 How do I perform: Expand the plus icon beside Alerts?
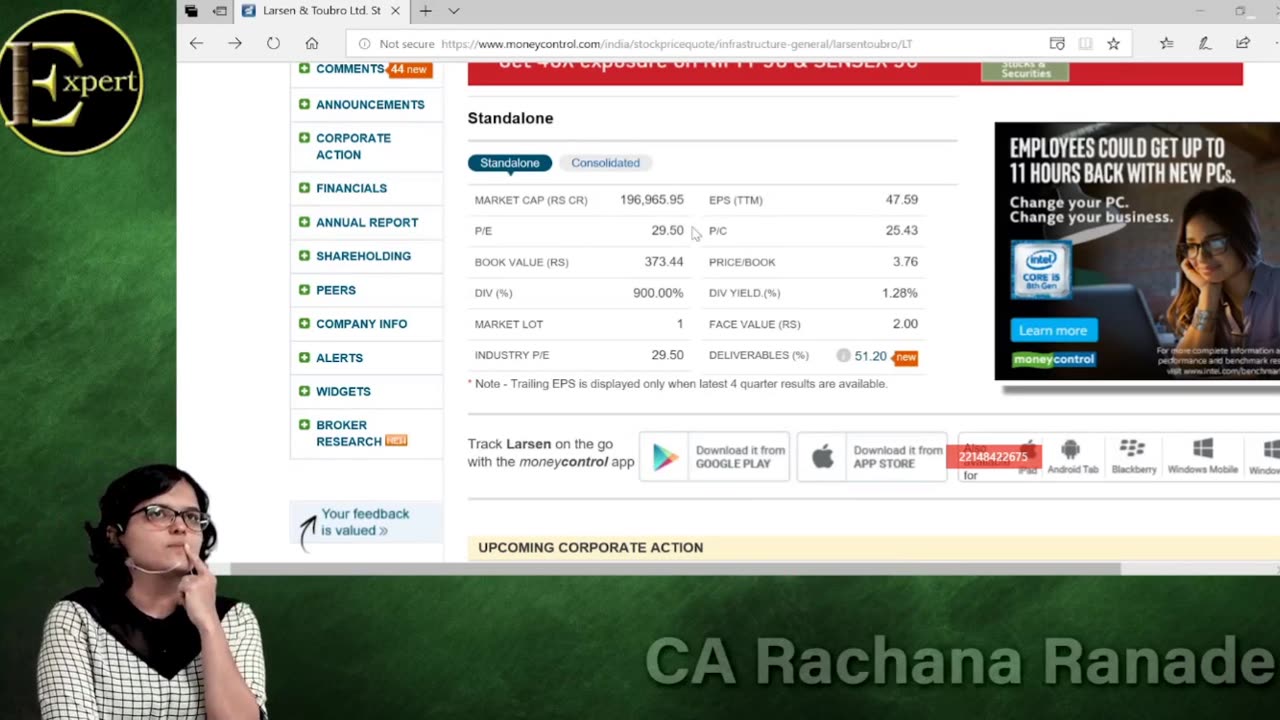pyautogui.click(x=304, y=358)
